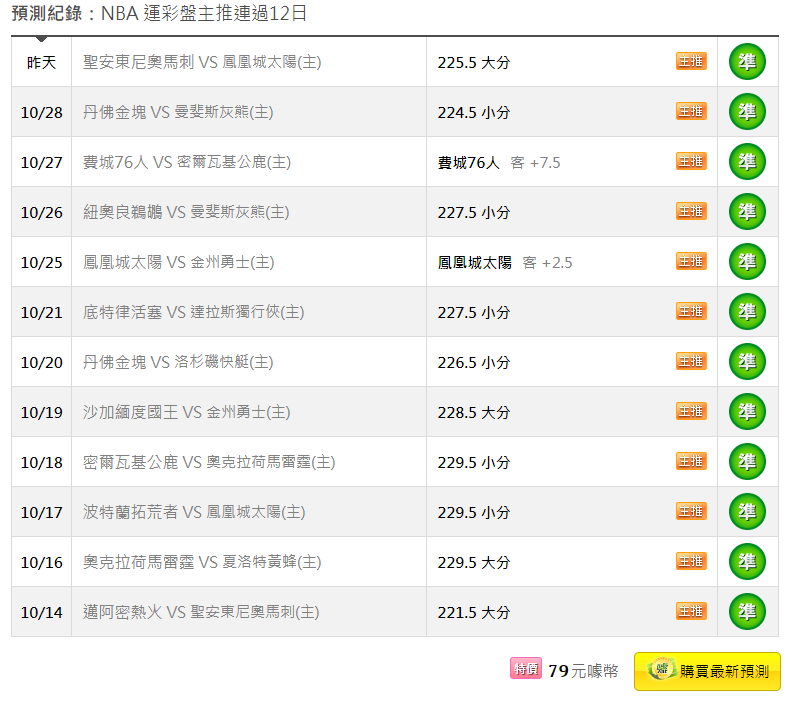
Task: Select the 費城76人 VS 密爾瓦基公鹿(主) matchup
Action: pos(187,162)
